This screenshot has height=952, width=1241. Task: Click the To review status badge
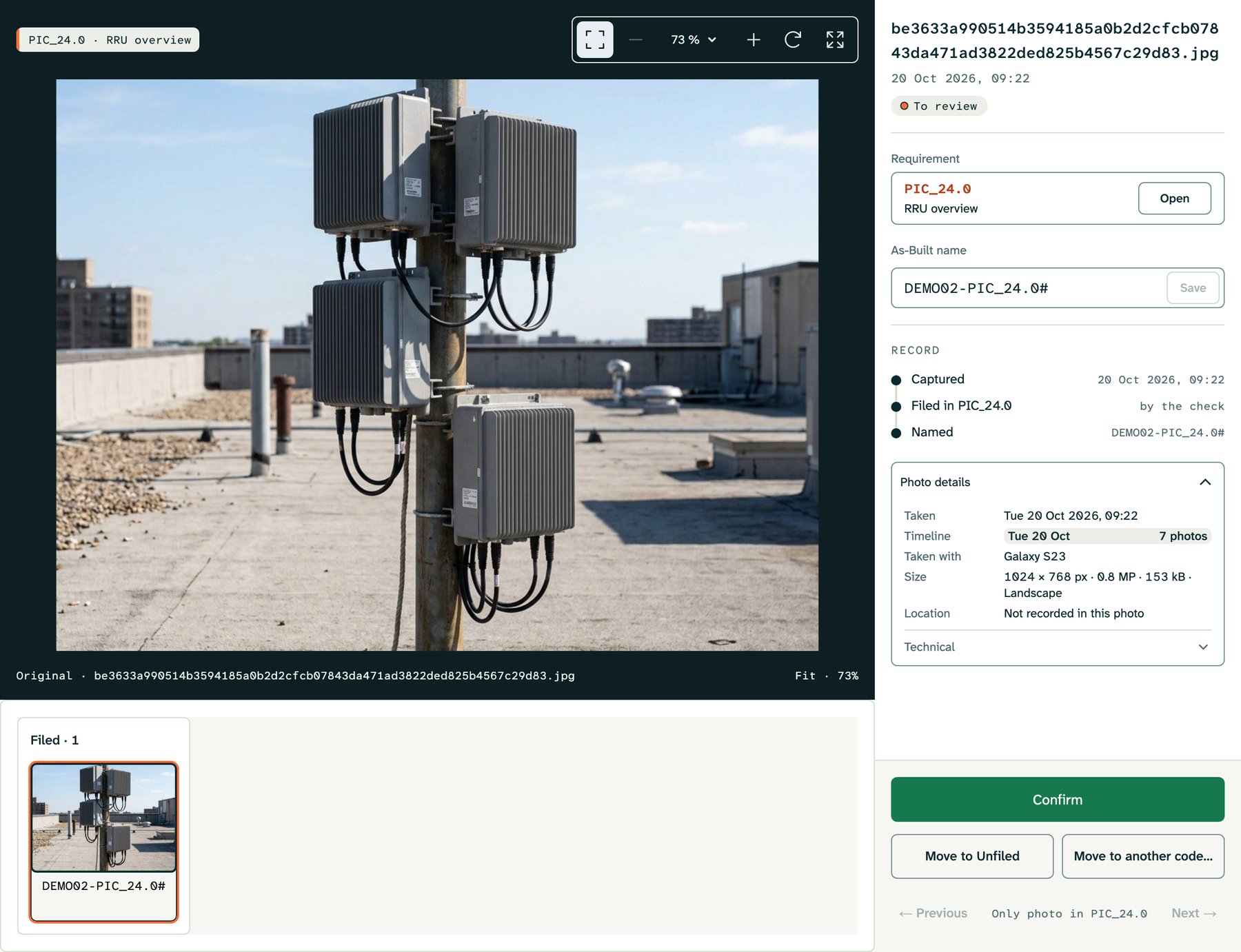(939, 106)
